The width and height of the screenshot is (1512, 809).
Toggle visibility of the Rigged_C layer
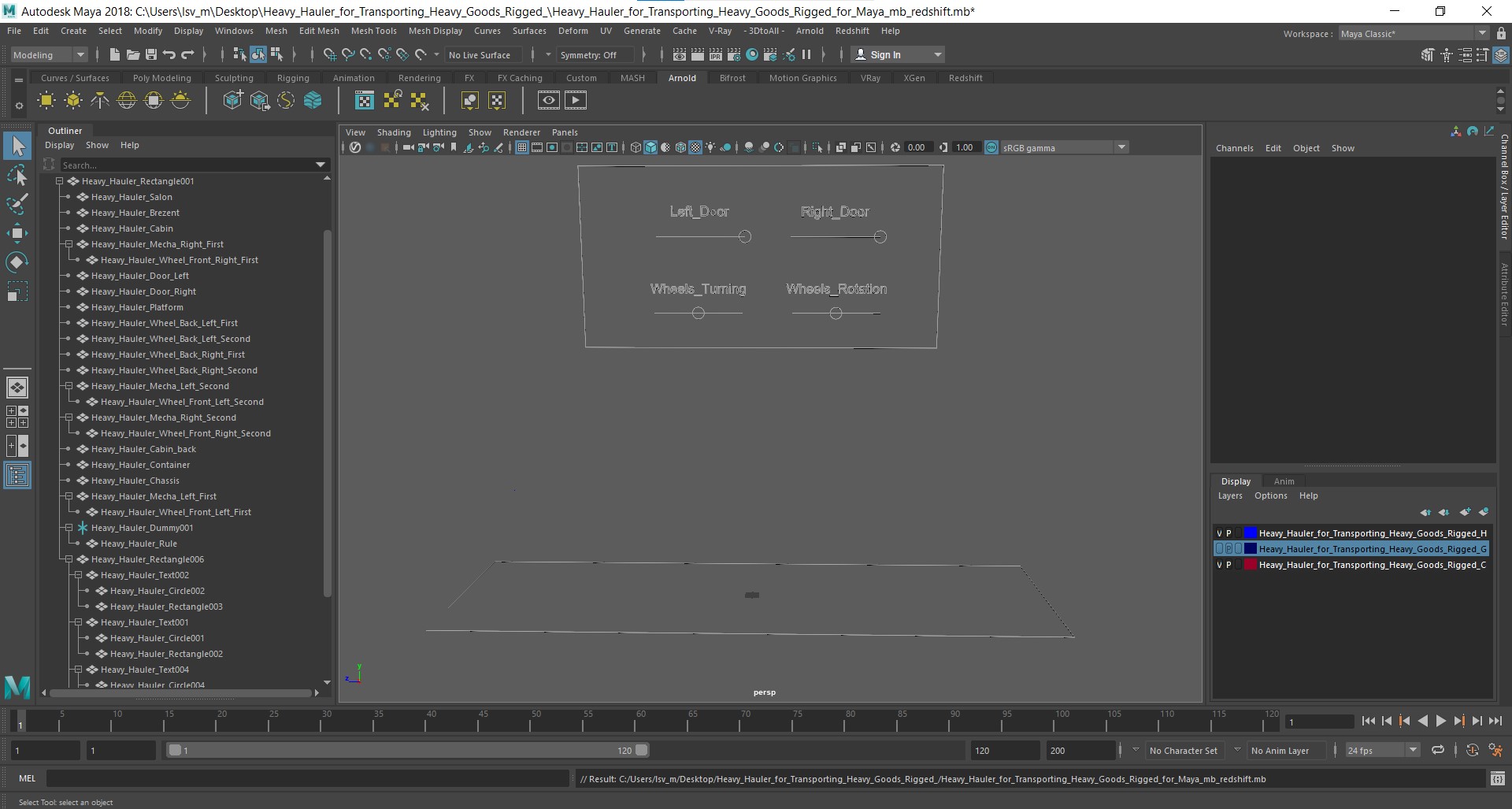click(x=1219, y=565)
